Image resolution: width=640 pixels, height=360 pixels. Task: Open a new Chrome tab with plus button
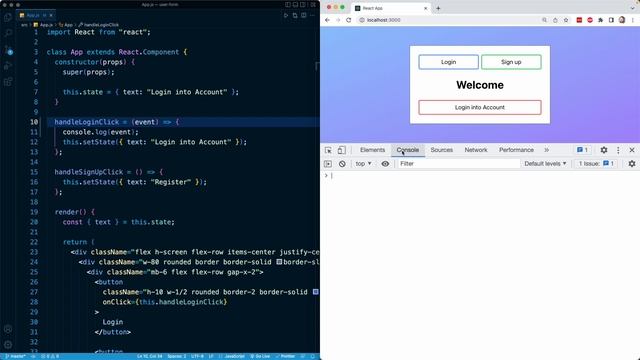438,8
